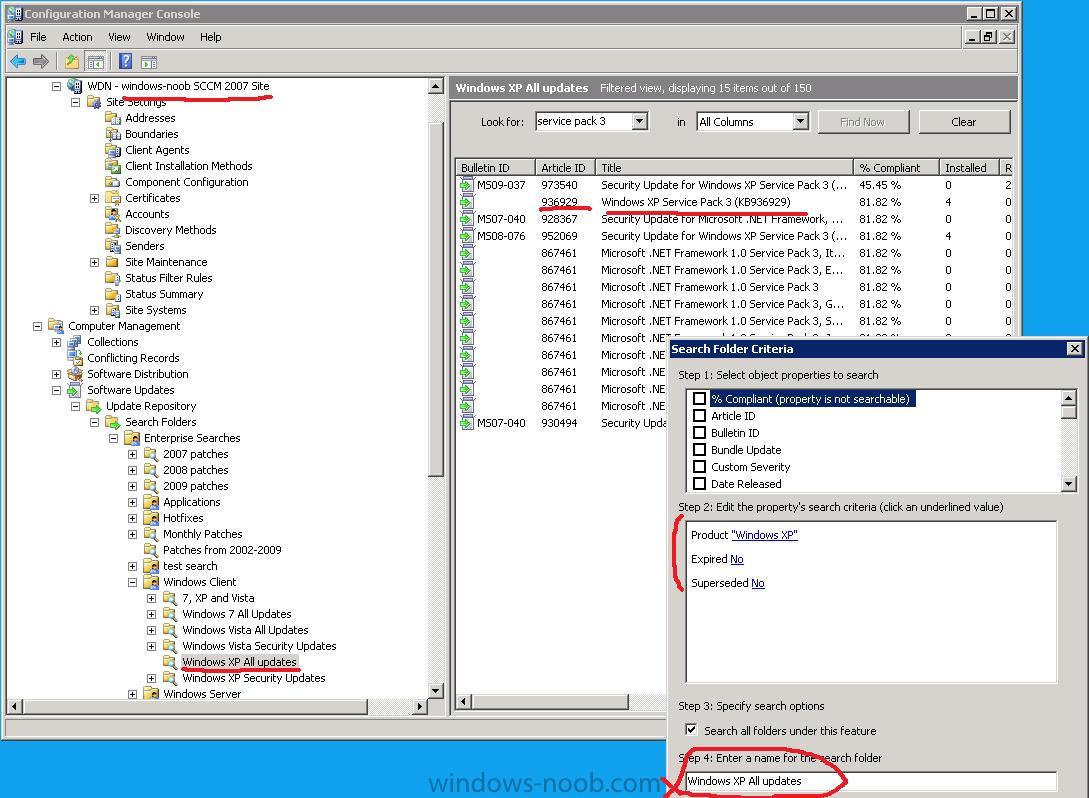1089x798 pixels.
Task: Expand the Certificates node
Action: [94, 198]
